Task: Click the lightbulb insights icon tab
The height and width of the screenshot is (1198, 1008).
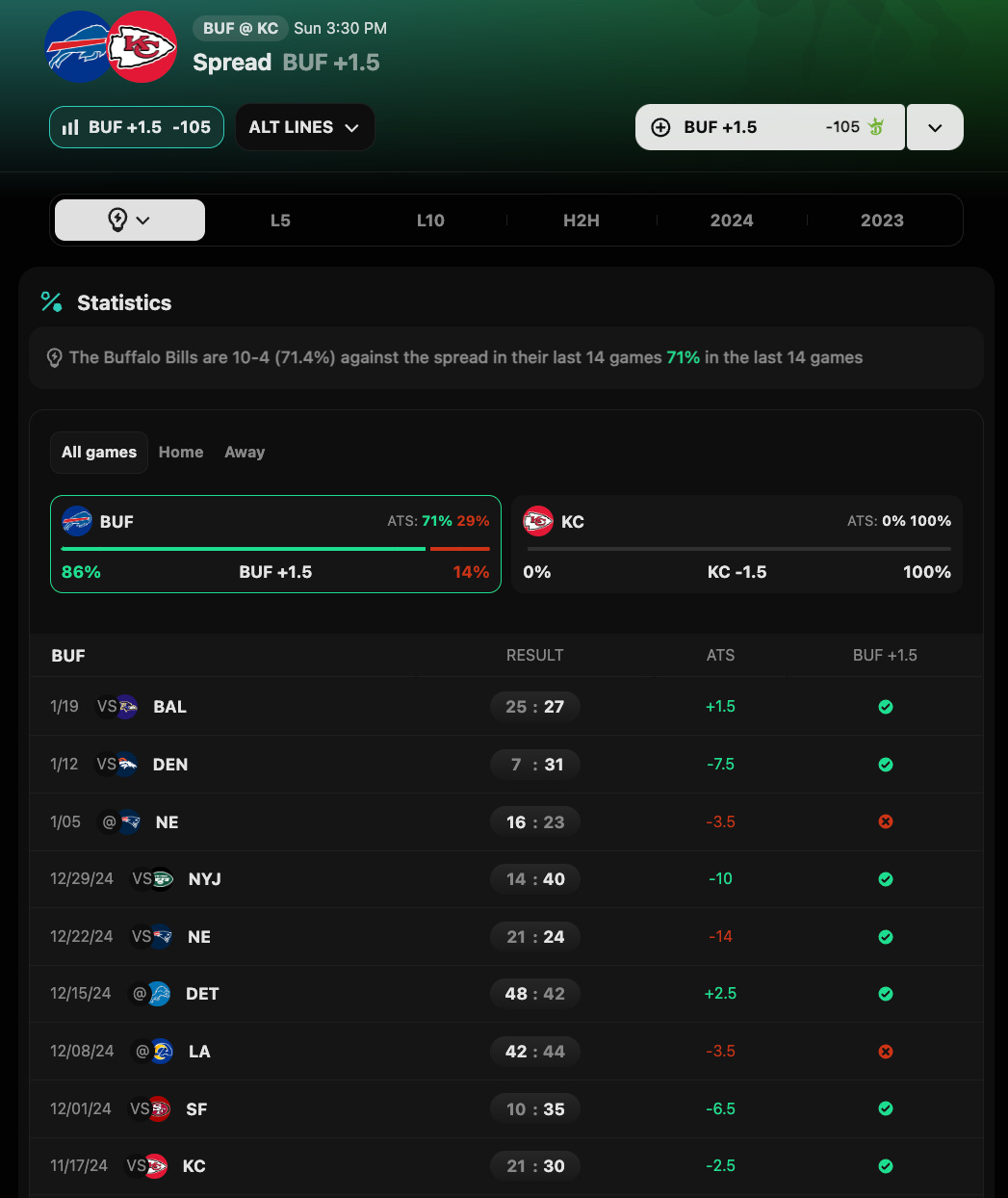Action: pyautogui.click(x=117, y=220)
